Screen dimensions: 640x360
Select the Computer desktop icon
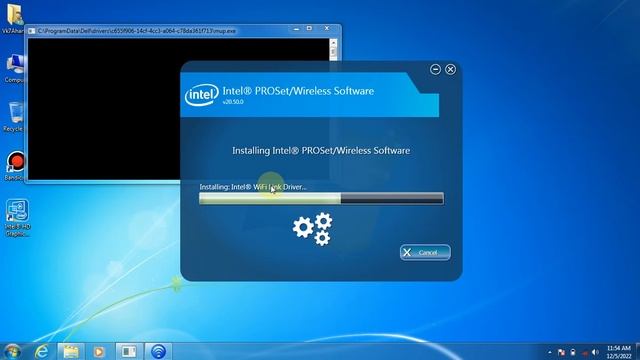[15, 68]
